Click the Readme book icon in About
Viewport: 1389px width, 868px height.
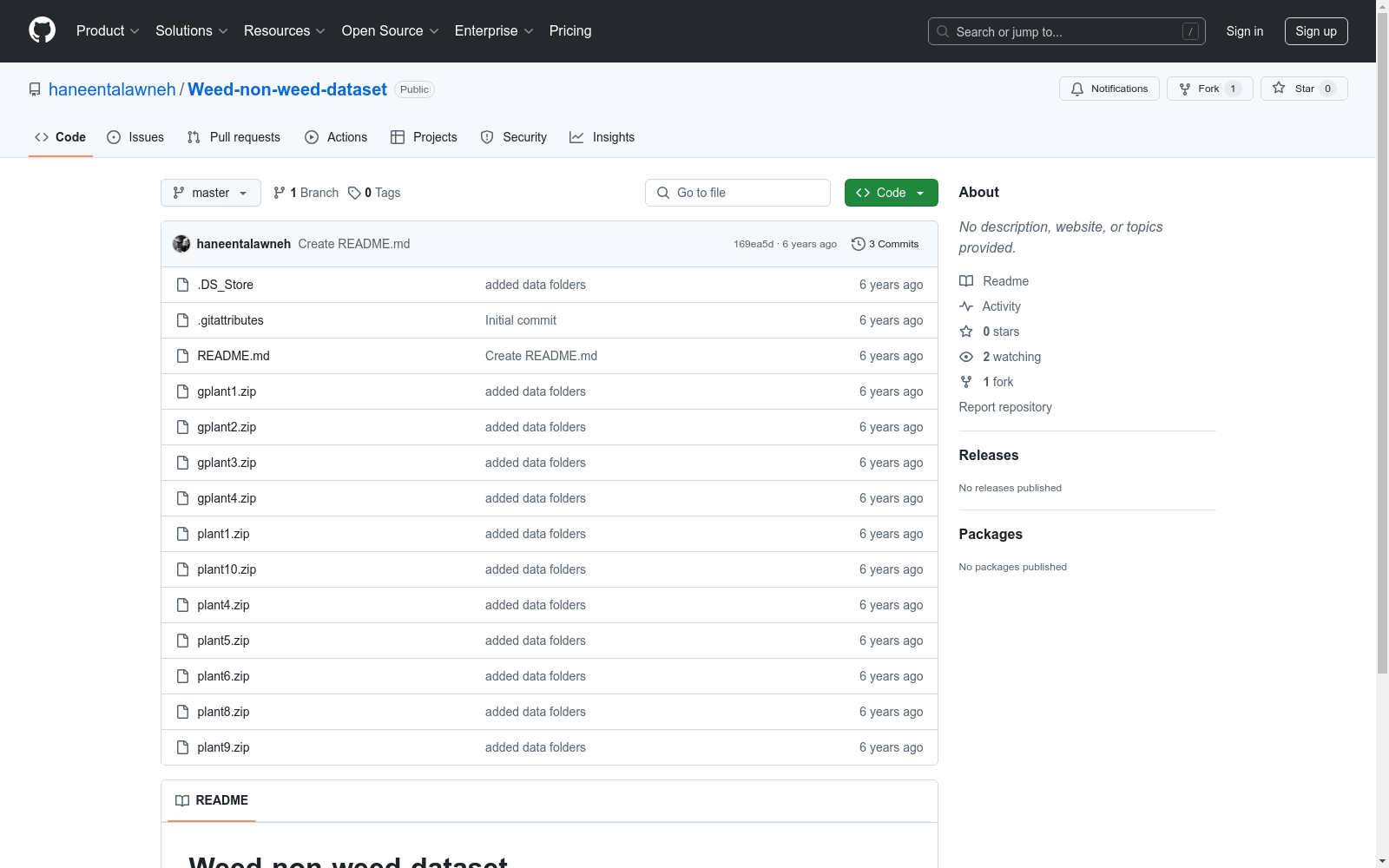[x=966, y=281]
